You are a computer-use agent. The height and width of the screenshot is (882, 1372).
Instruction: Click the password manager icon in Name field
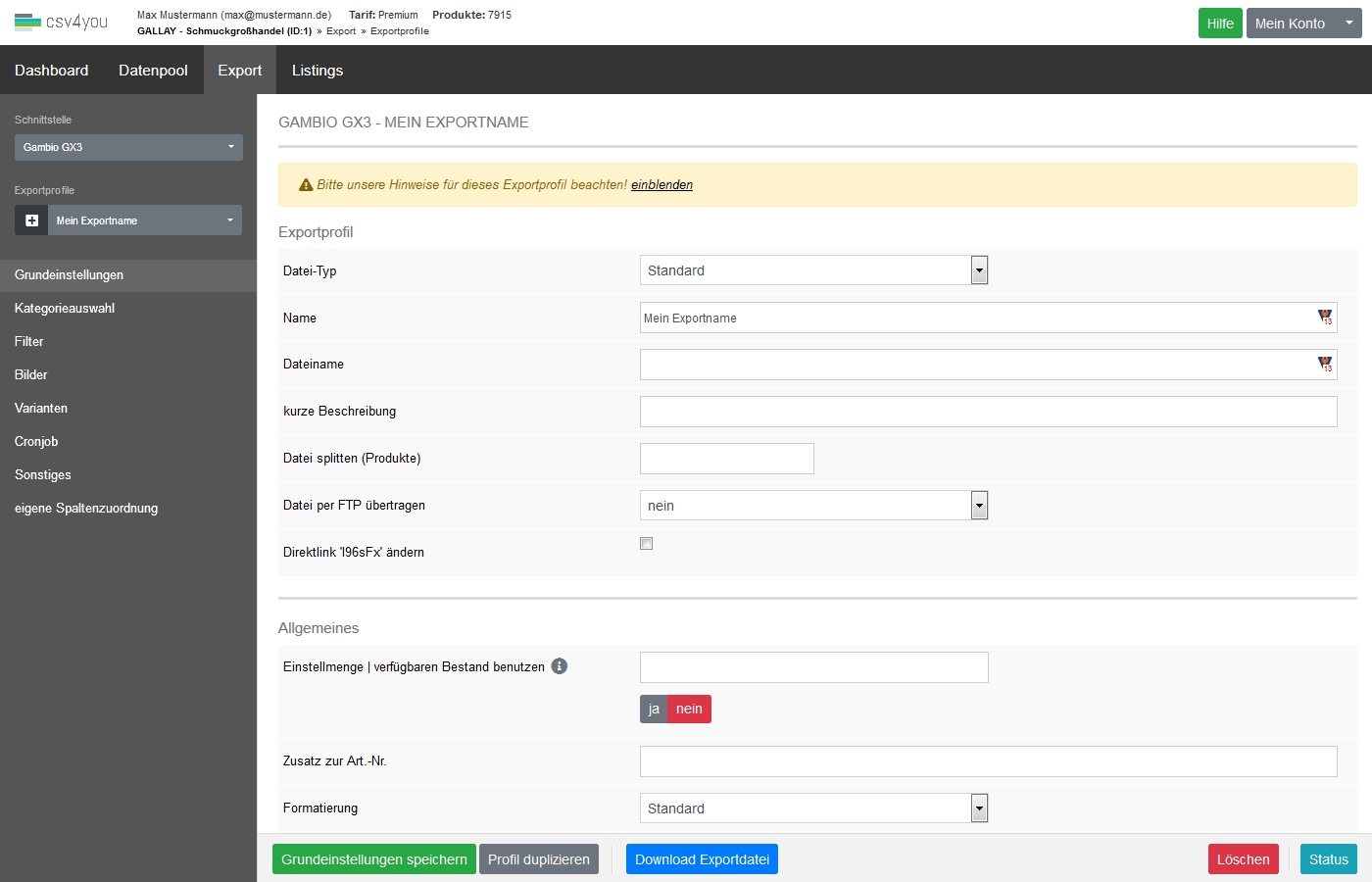click(1325, 318)
